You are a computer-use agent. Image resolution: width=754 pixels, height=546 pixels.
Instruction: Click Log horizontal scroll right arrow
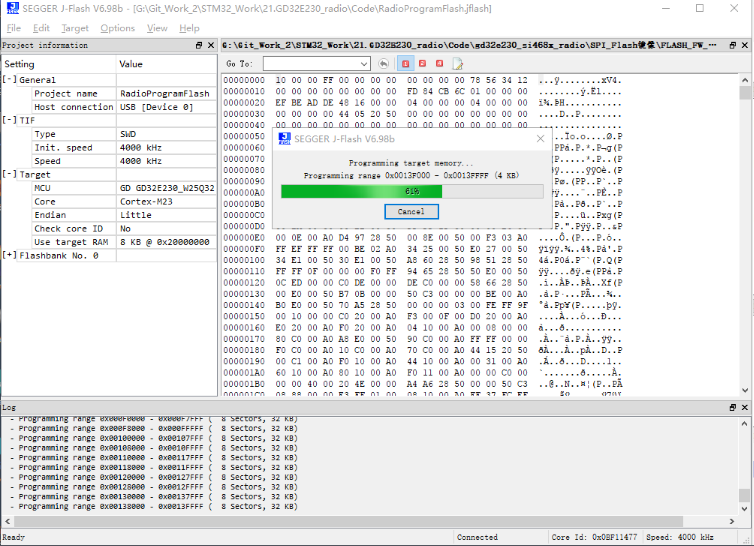(732, 521)
